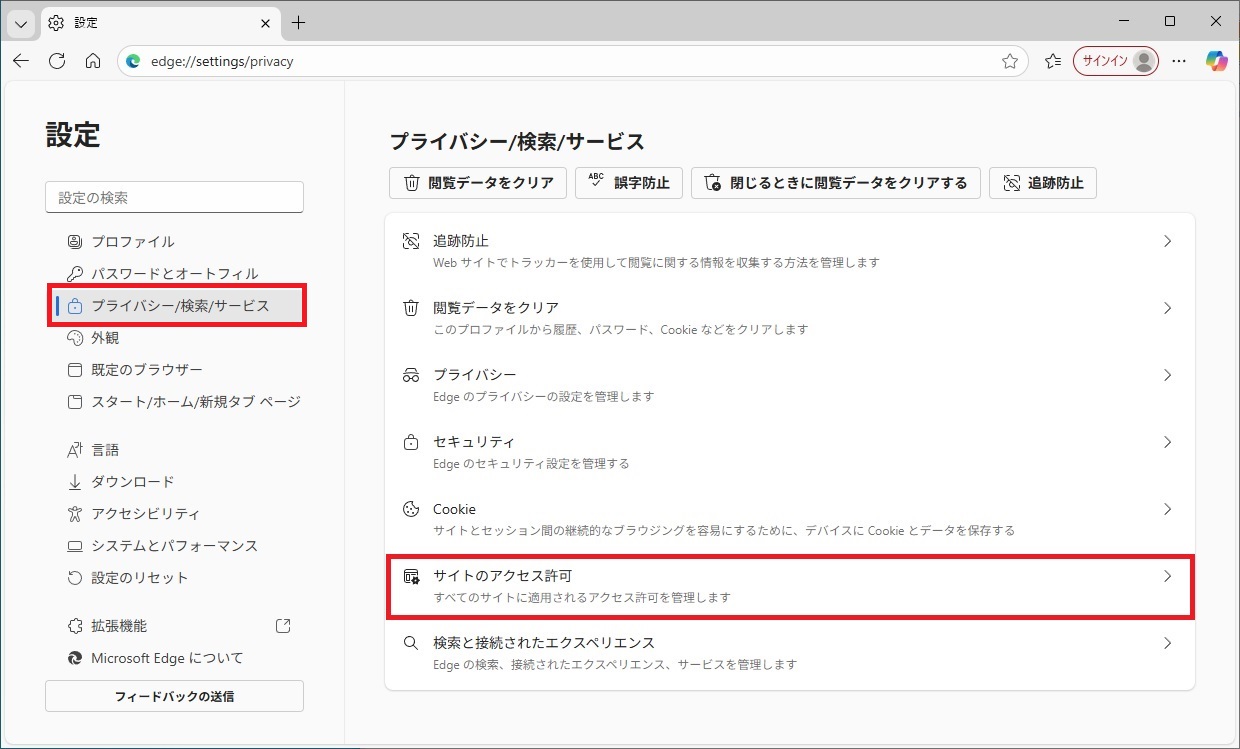The width and height of the screenshot is (1240, 749).
Task: Open 拡張機能 external link in sidebar
Action: (x=283, y=626)
